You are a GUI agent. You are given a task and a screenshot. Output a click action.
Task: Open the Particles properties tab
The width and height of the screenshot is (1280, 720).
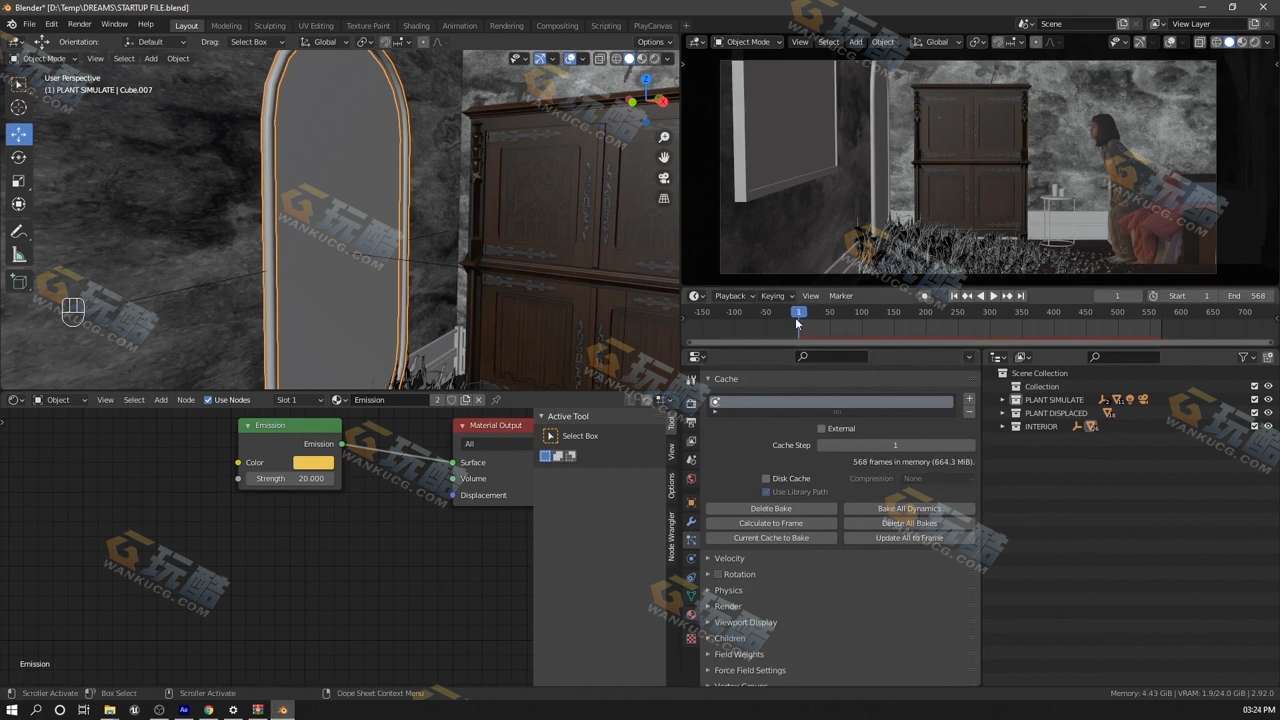point(691,540)
